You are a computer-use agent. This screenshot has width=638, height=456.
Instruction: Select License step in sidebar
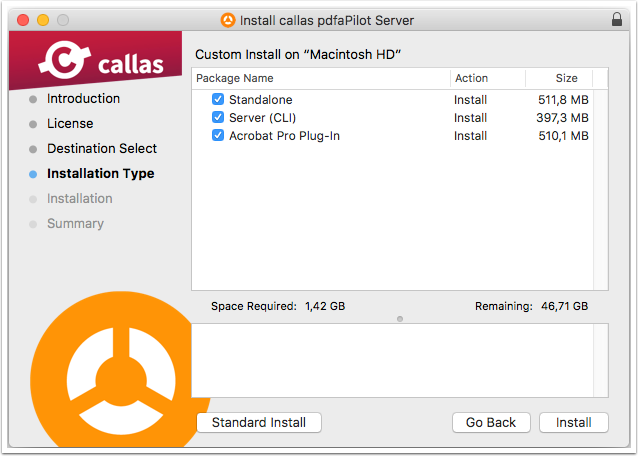tap(70, 123)
